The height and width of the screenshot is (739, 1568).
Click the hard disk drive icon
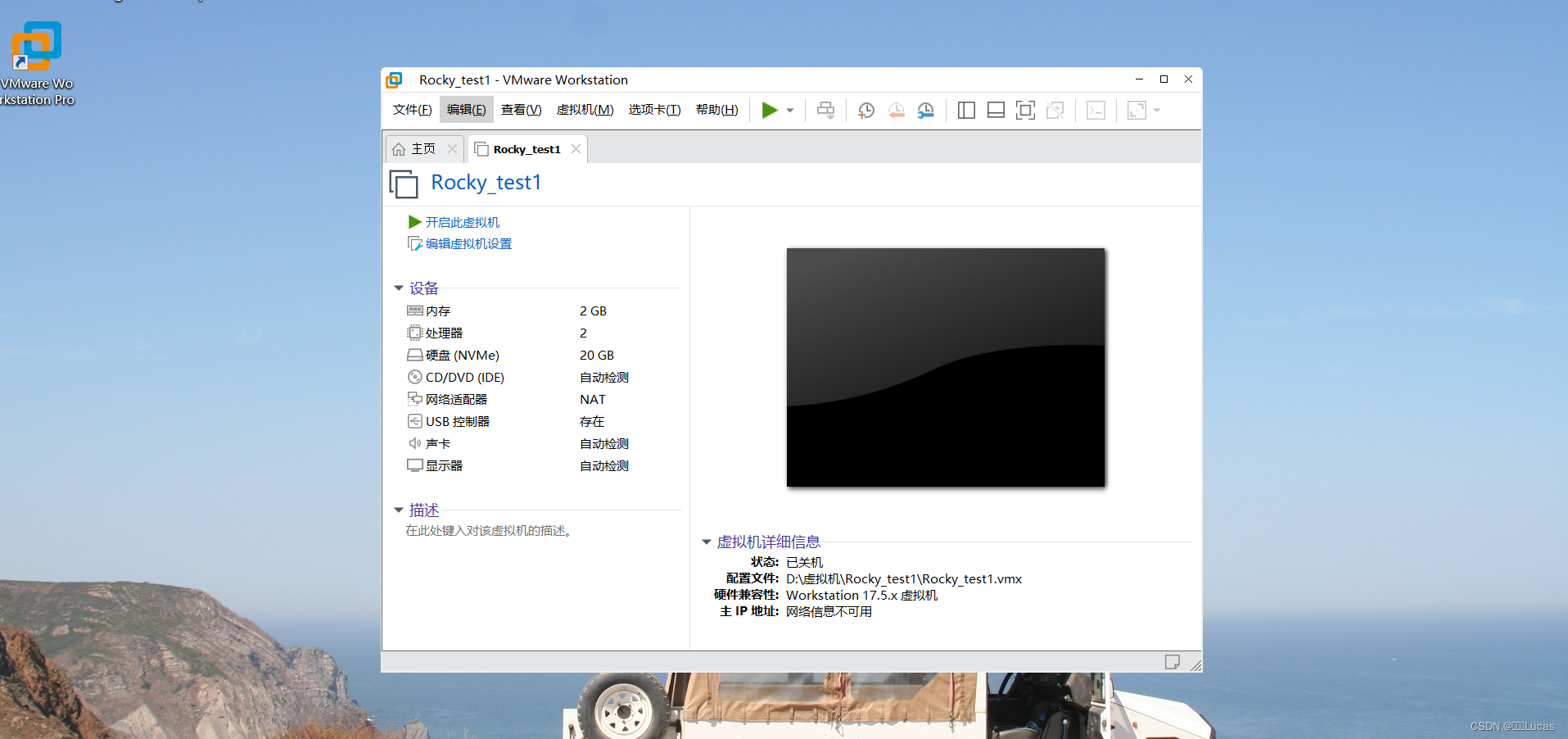pos(415,355)
